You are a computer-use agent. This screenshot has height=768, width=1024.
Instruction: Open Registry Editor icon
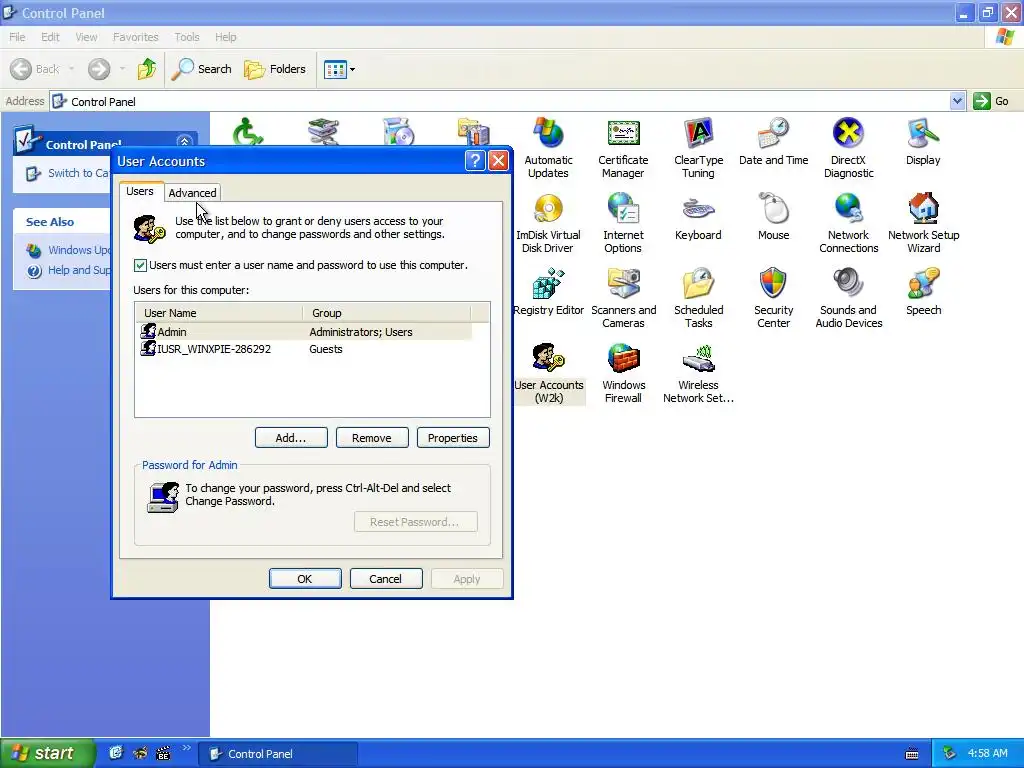tap(548, 292)
